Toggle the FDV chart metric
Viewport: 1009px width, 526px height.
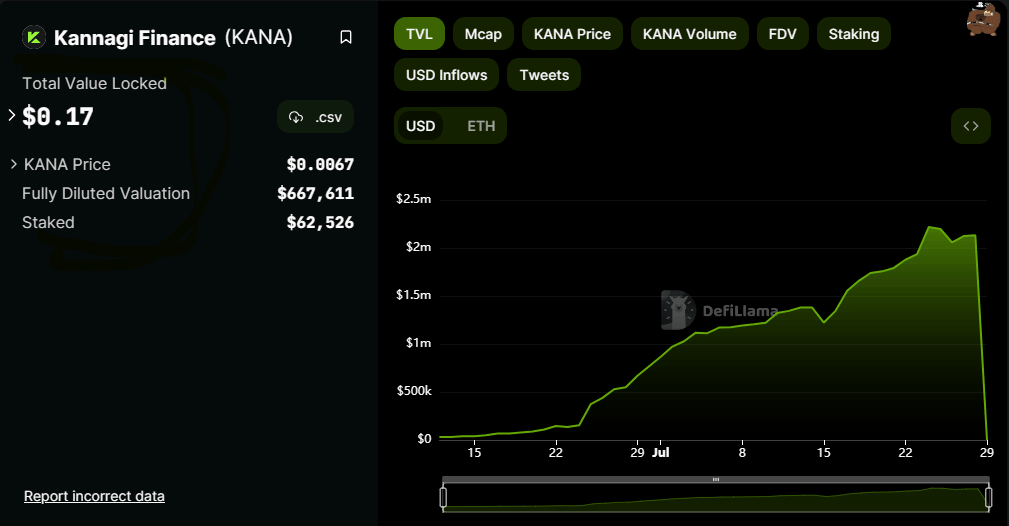(x=782, y=34)
